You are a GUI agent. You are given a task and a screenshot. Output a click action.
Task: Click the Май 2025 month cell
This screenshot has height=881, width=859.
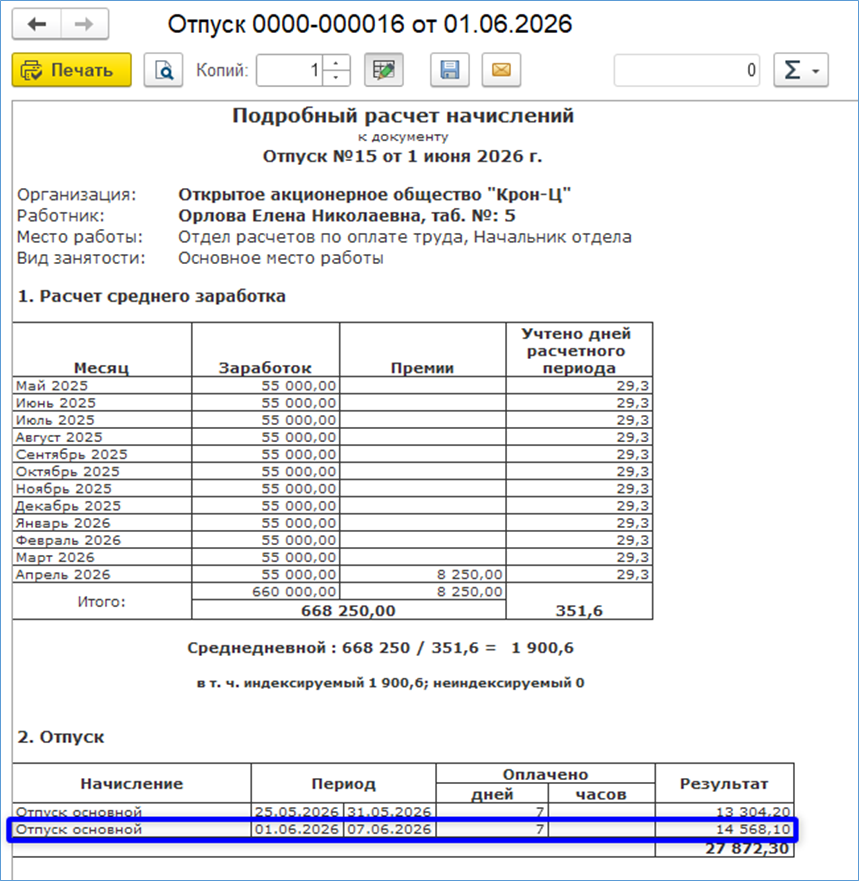[102, 385]
